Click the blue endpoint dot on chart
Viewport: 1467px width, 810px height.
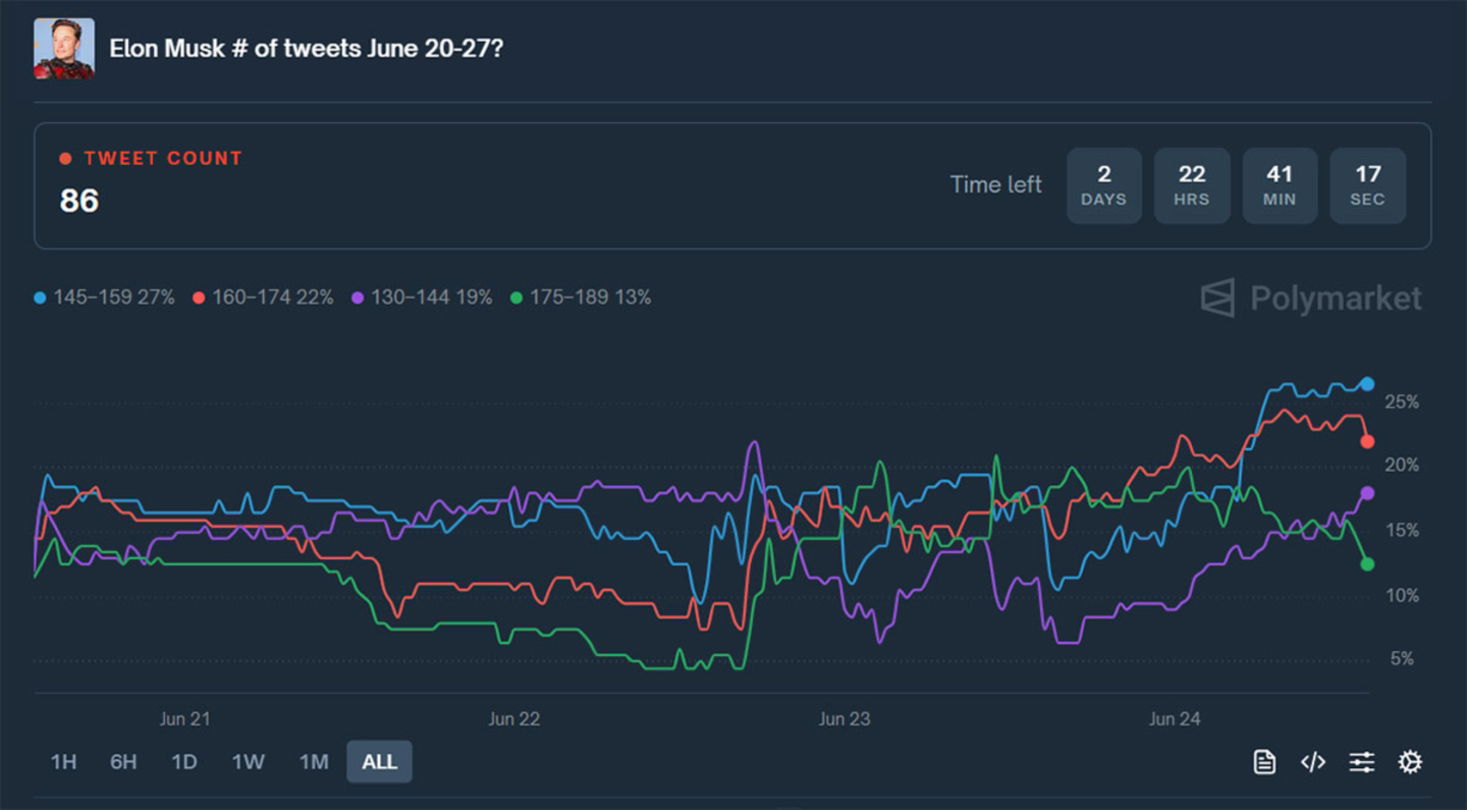1367,384
